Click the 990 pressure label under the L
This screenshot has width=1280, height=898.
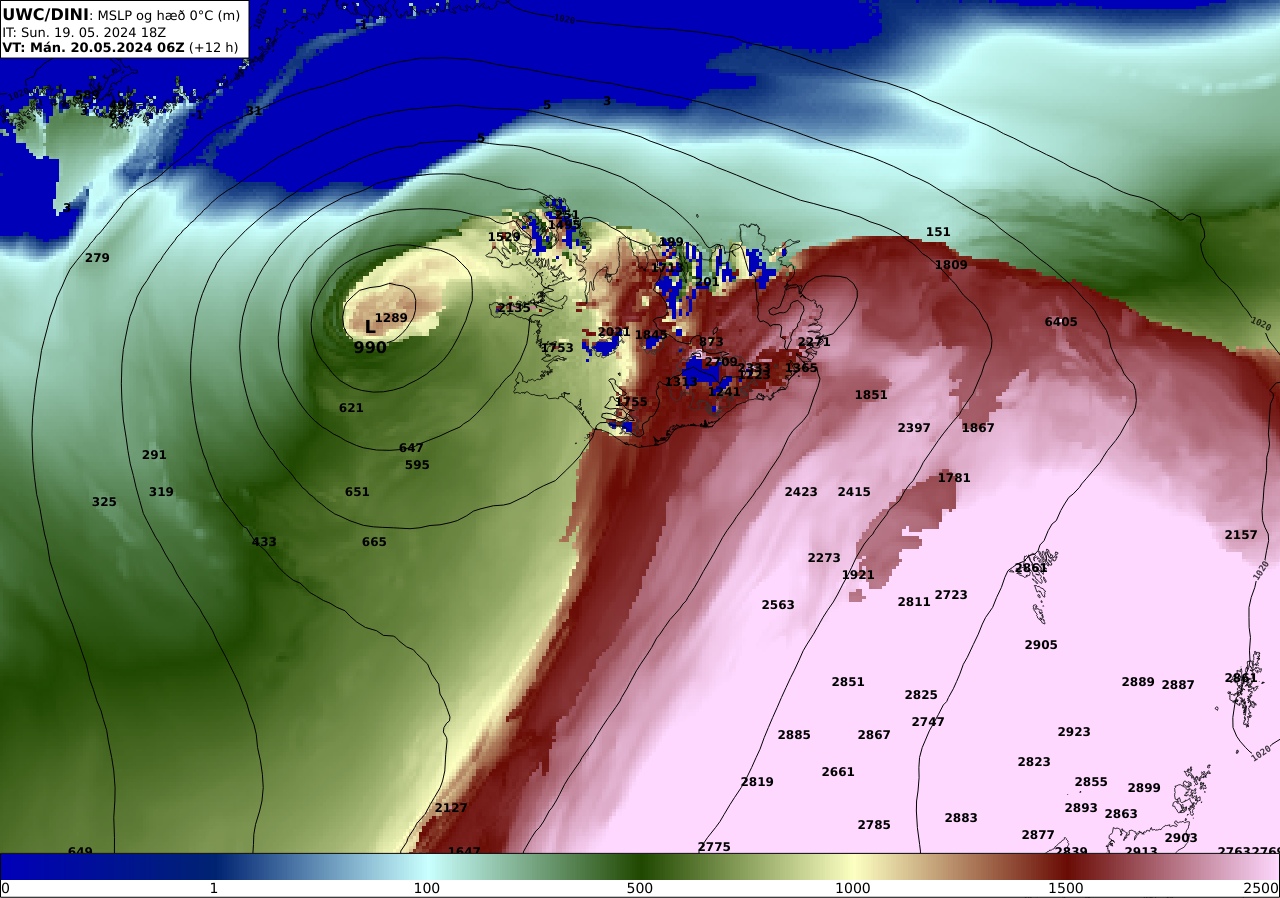tap(370, 348)
